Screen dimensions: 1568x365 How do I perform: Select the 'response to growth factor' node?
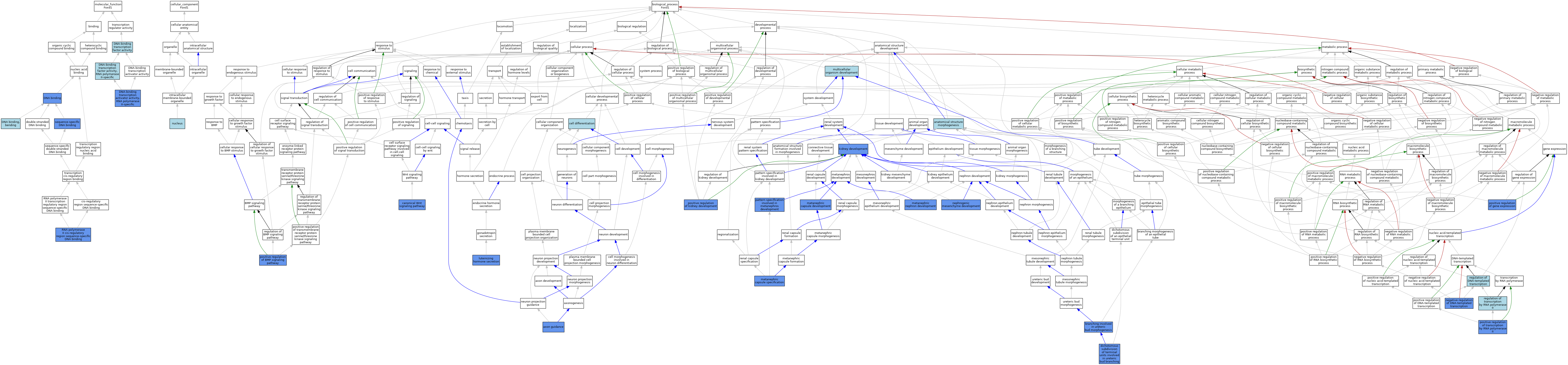coord(214,98)
